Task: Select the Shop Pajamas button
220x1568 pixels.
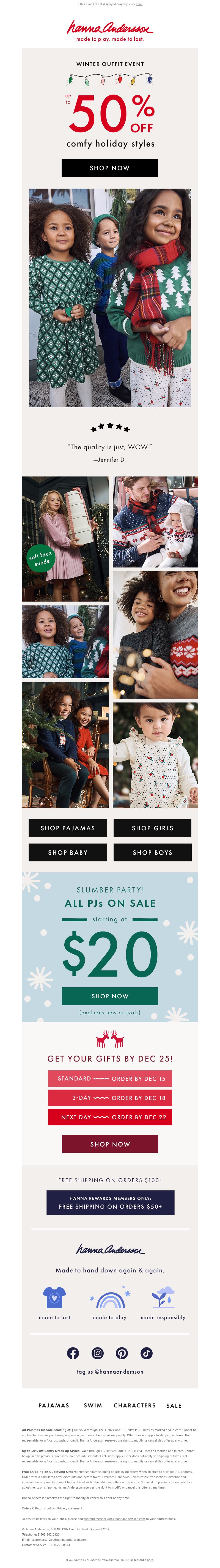Action: click(68, 828)
